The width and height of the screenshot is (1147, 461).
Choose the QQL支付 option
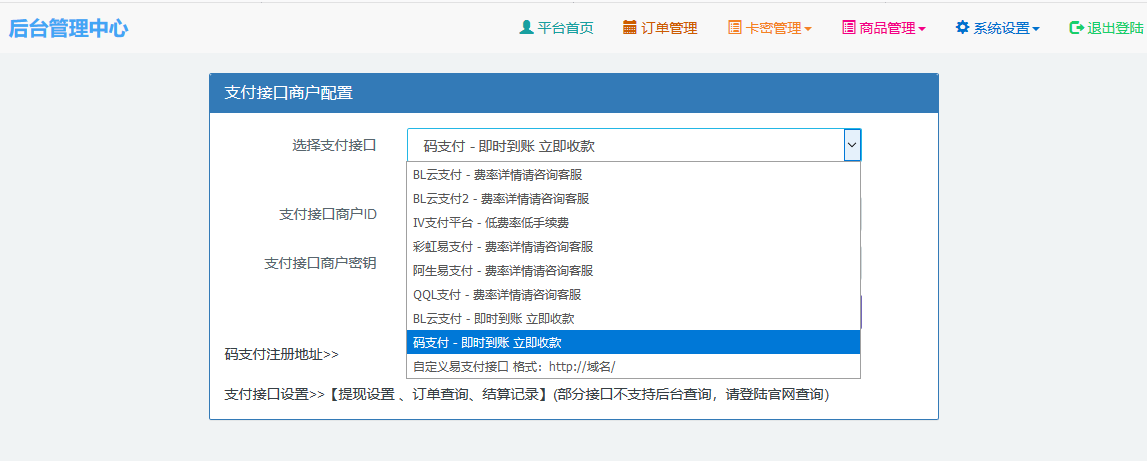click(x=496, y=294)
